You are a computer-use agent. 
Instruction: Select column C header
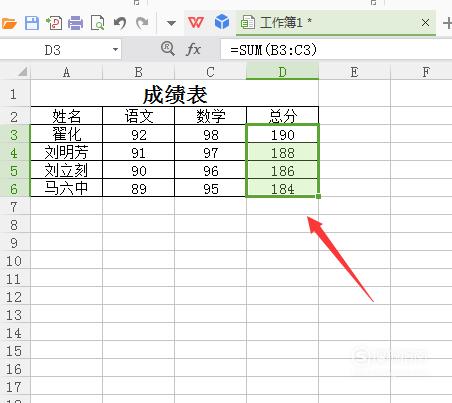tap(210, 72)
